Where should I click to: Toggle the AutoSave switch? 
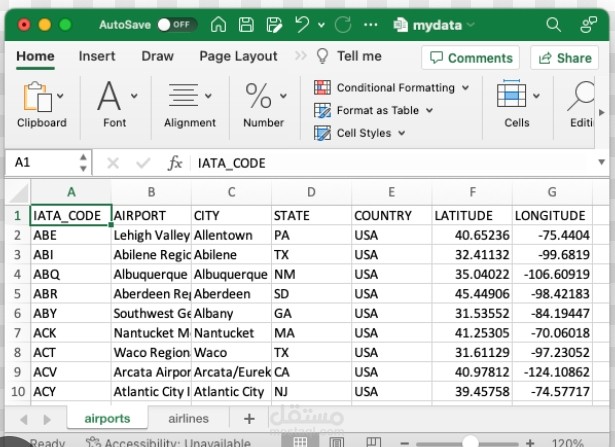point(177,25)
